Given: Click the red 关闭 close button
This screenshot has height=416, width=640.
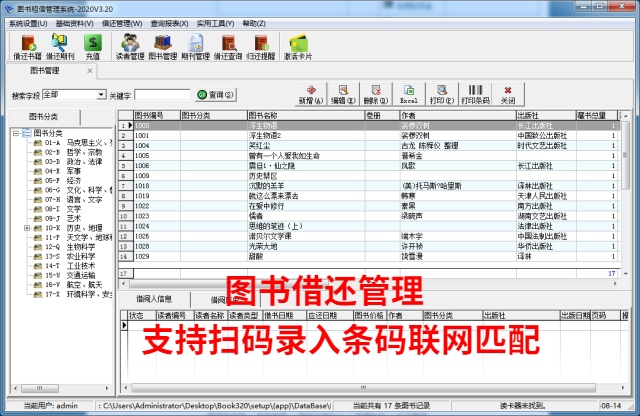Looking at the screenshot, I should (508, 94).
